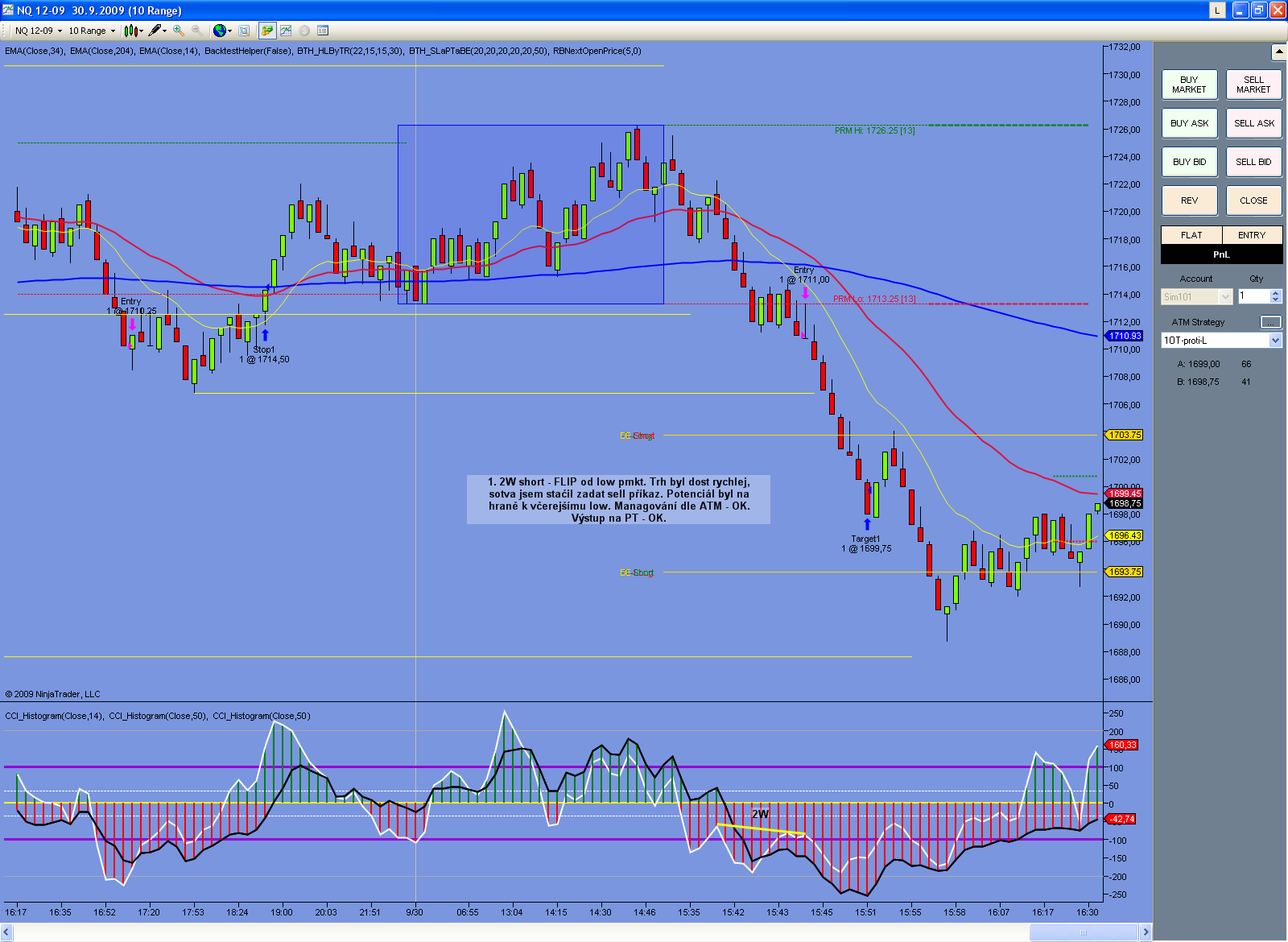
Task: Click the left arrow of horizontal scrollbar
Action: pyautogui.click(x=7, y=932)
